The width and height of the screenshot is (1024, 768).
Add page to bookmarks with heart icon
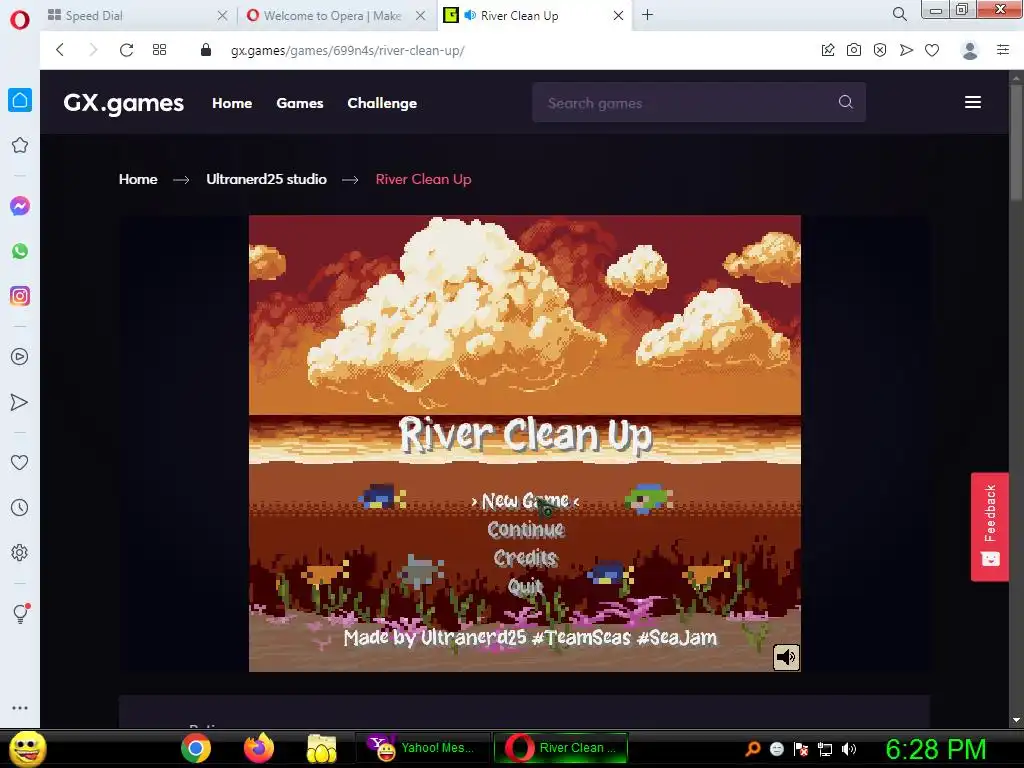932,50
